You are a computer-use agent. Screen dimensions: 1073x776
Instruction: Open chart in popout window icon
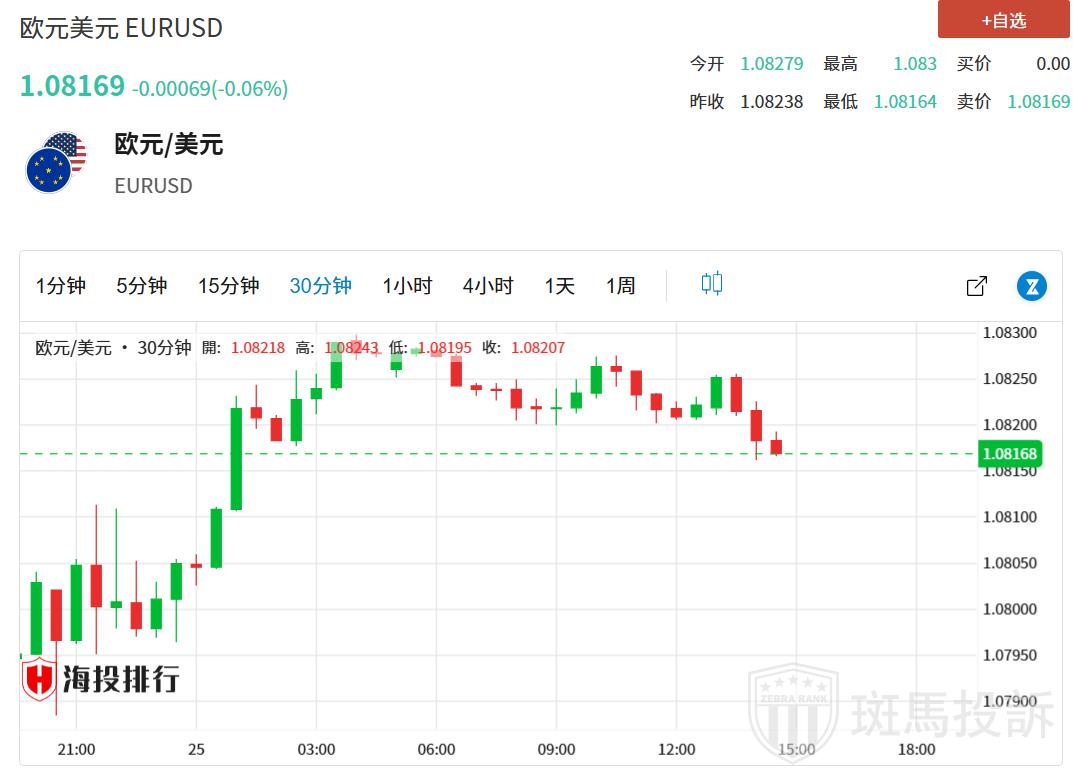[x=977, y=286]
